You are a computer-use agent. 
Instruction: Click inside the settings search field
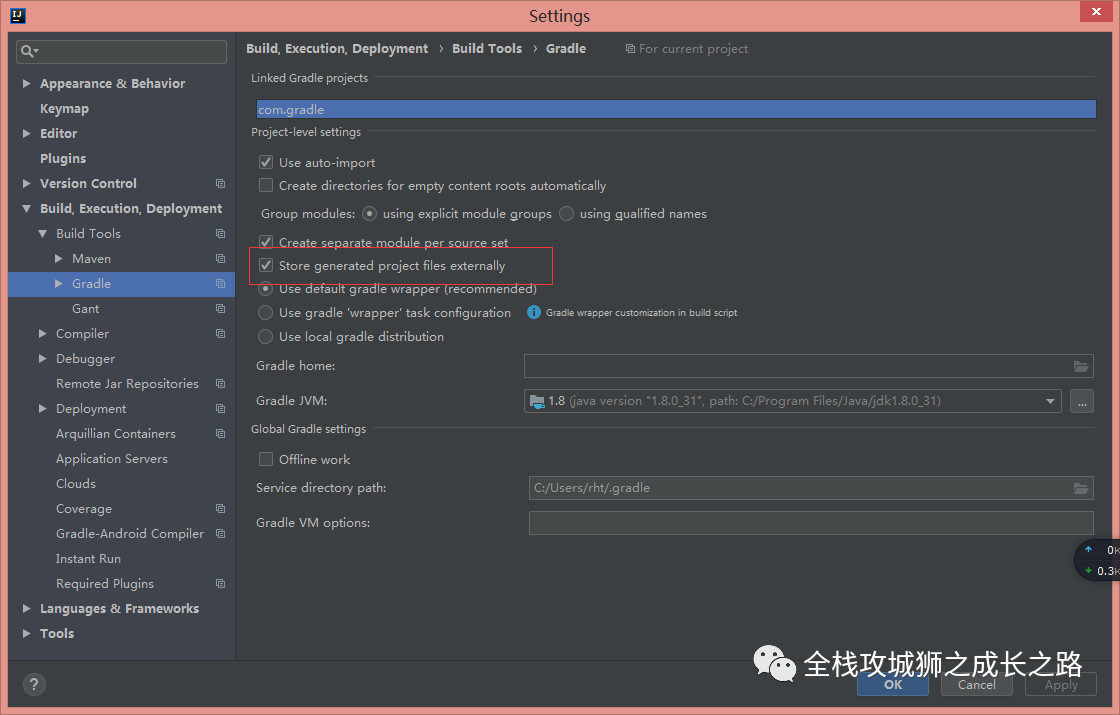click(121, 51)
